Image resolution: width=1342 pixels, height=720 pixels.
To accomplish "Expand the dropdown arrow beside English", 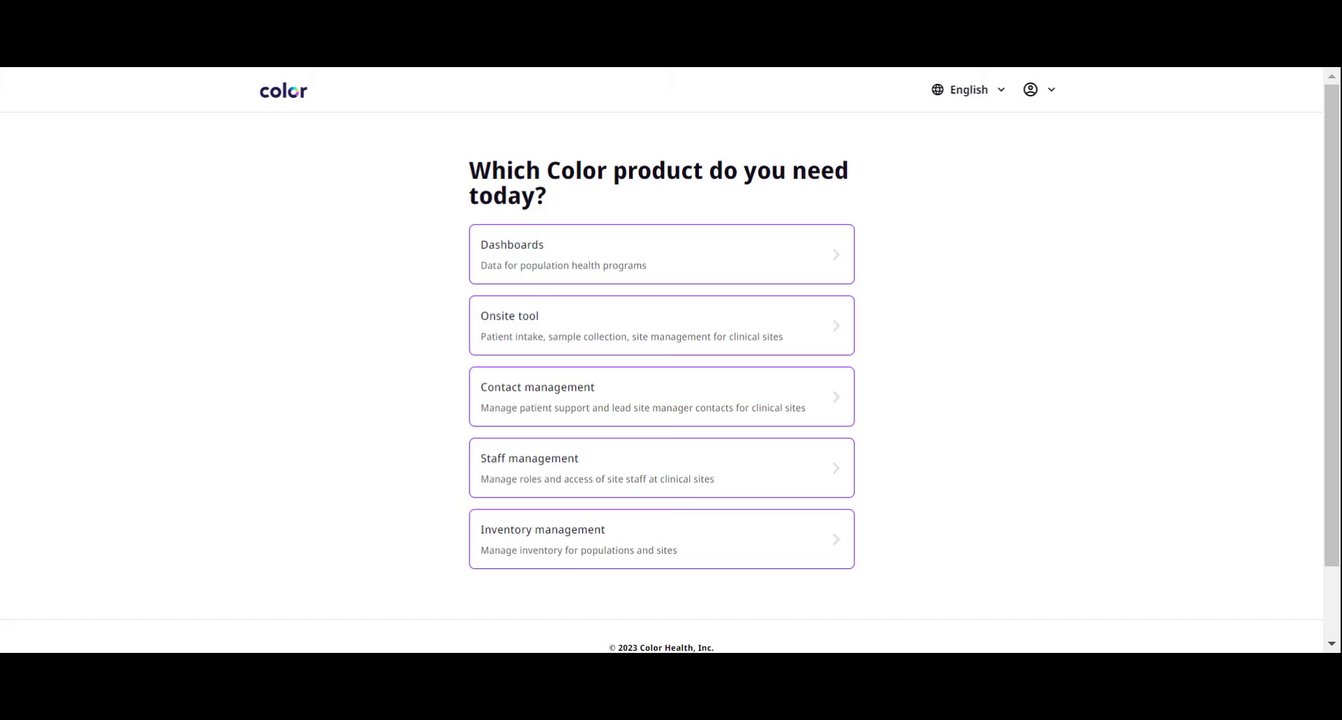I will 1001,90.
